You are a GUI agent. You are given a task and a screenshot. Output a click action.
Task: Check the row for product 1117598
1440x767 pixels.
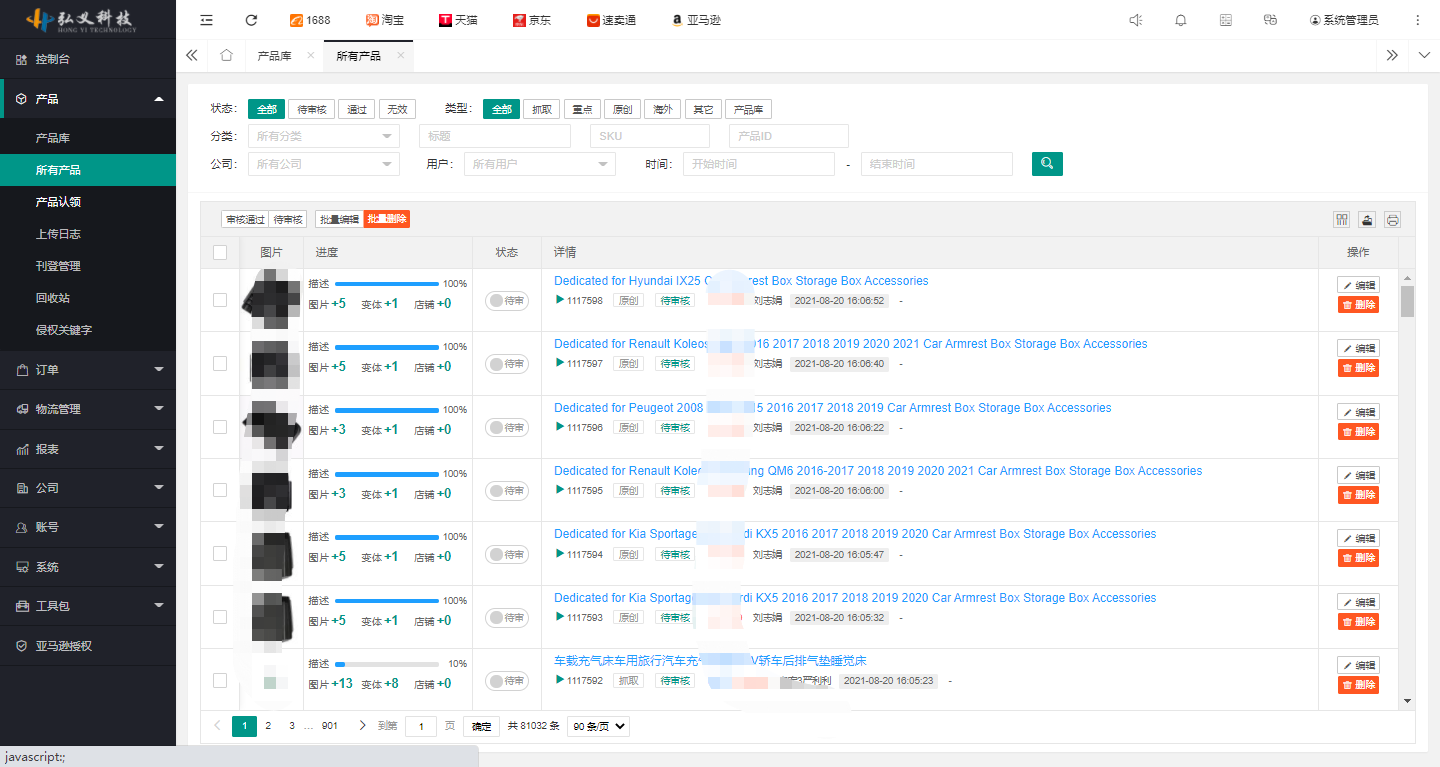pyautogui.click(x=220, y=300)
